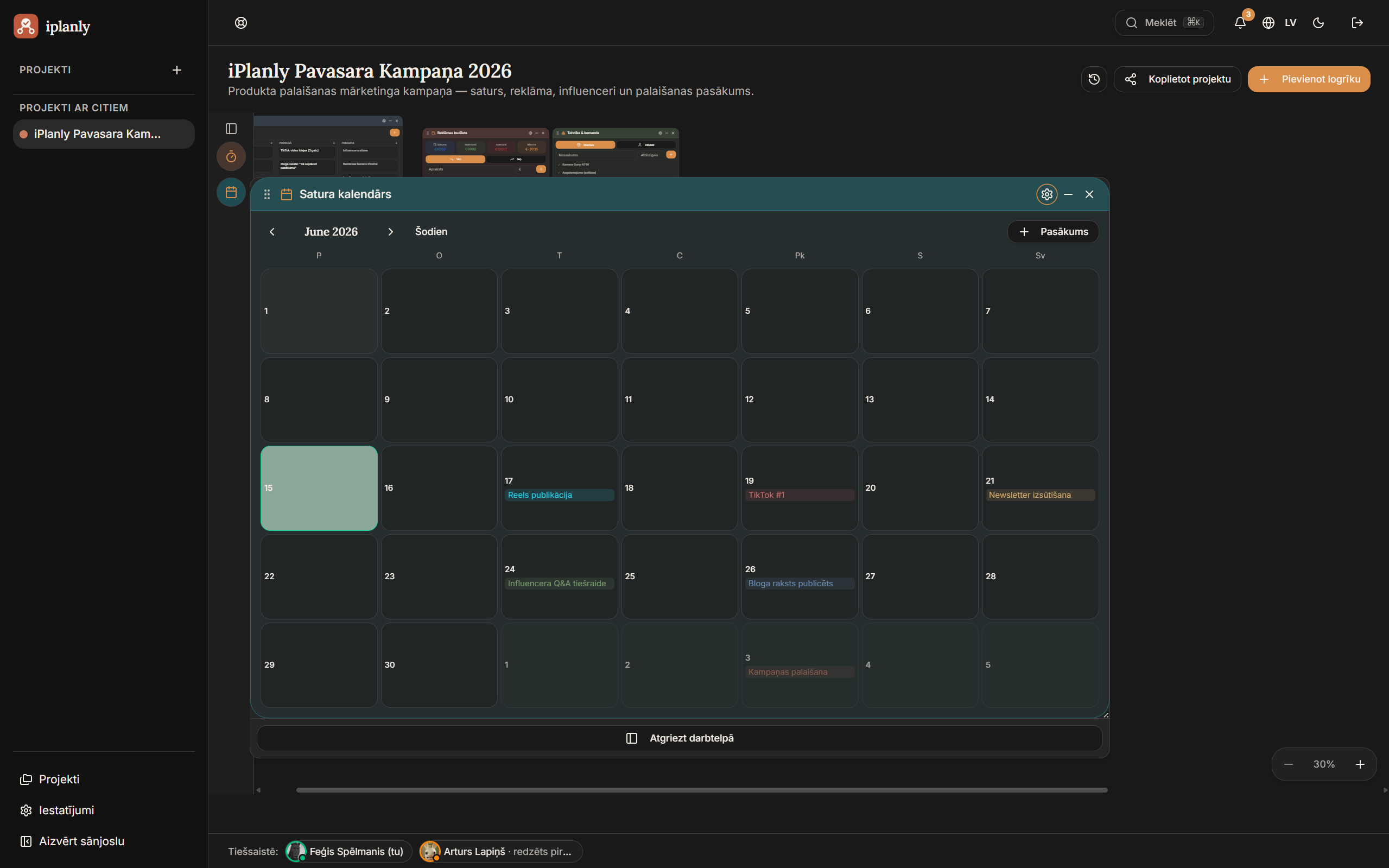The image size is (1389, 868).
Task: Click the project title iPlanly Pavasara Kampaņa 2026
Action: click(x=370, y=71)
